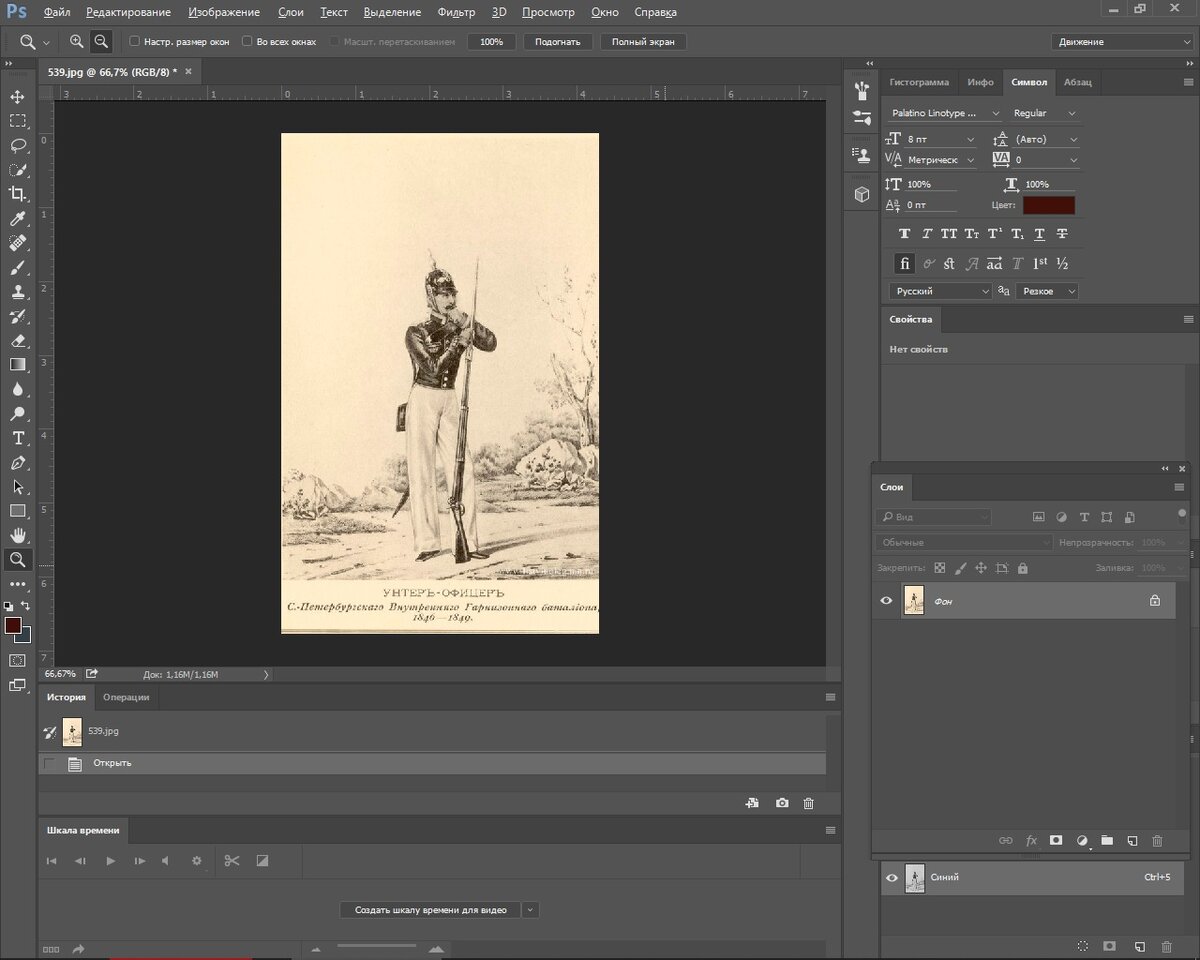The height and width of the screenshot is (960, 1200).
Task: Toggle Strikethrough text style
Action: click(1062, 234)
